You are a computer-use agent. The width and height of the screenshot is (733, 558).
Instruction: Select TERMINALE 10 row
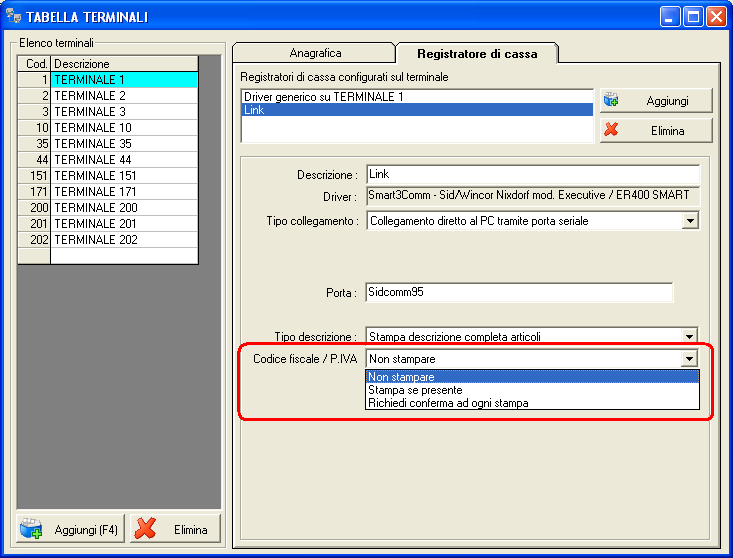tap(124, 128)
